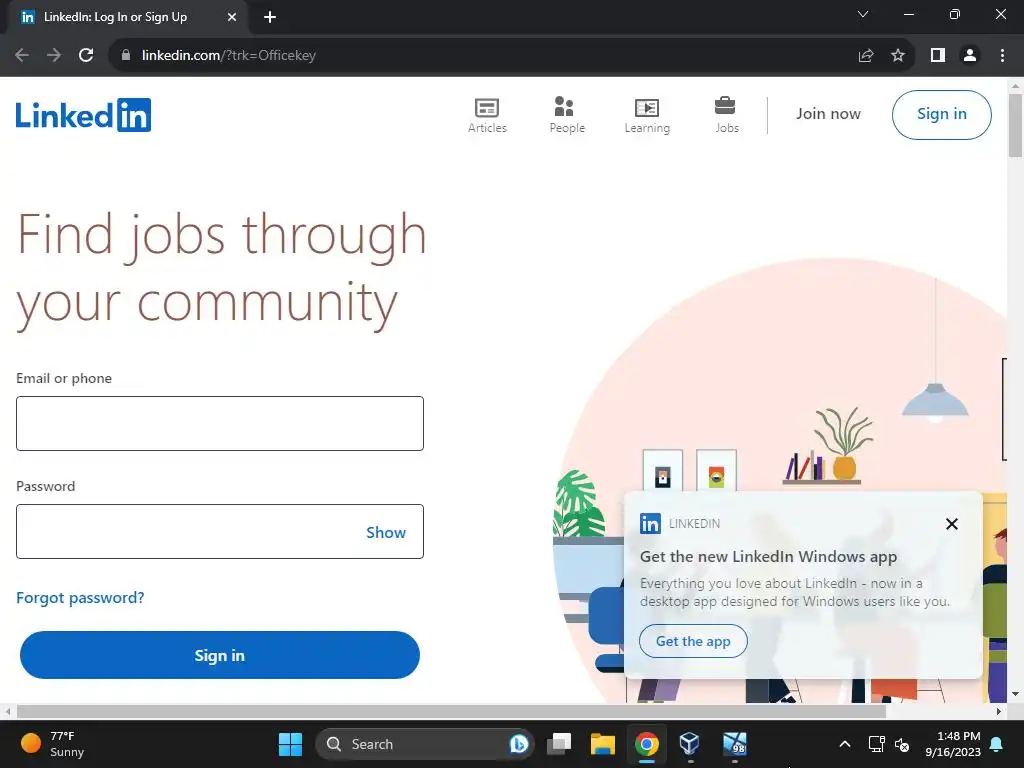The width and height of the screenshot is (1024, 768).
Task: Reload the LinkedIn page
Action: tap(86, 55)
